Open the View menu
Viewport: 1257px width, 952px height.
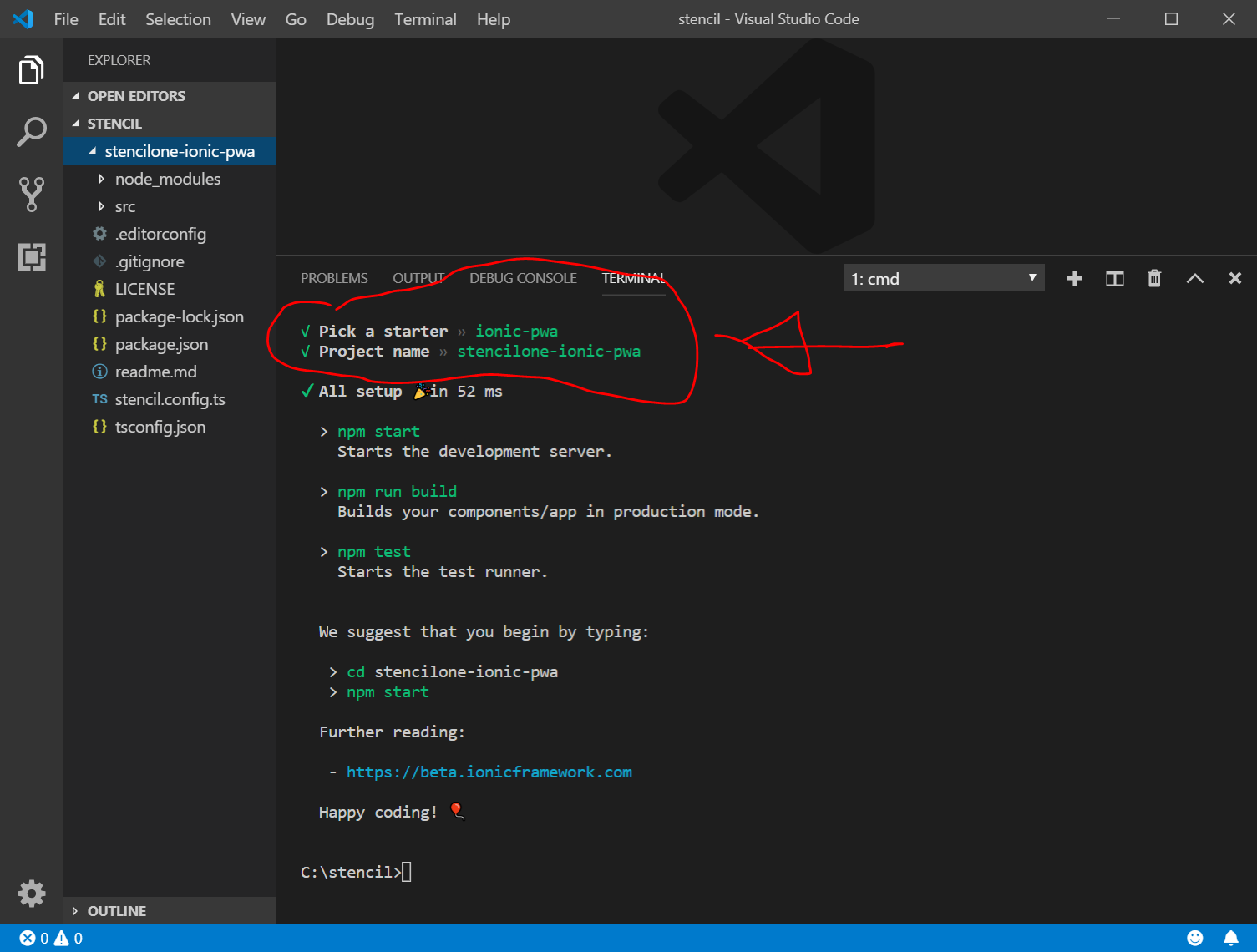click(248, 19)
